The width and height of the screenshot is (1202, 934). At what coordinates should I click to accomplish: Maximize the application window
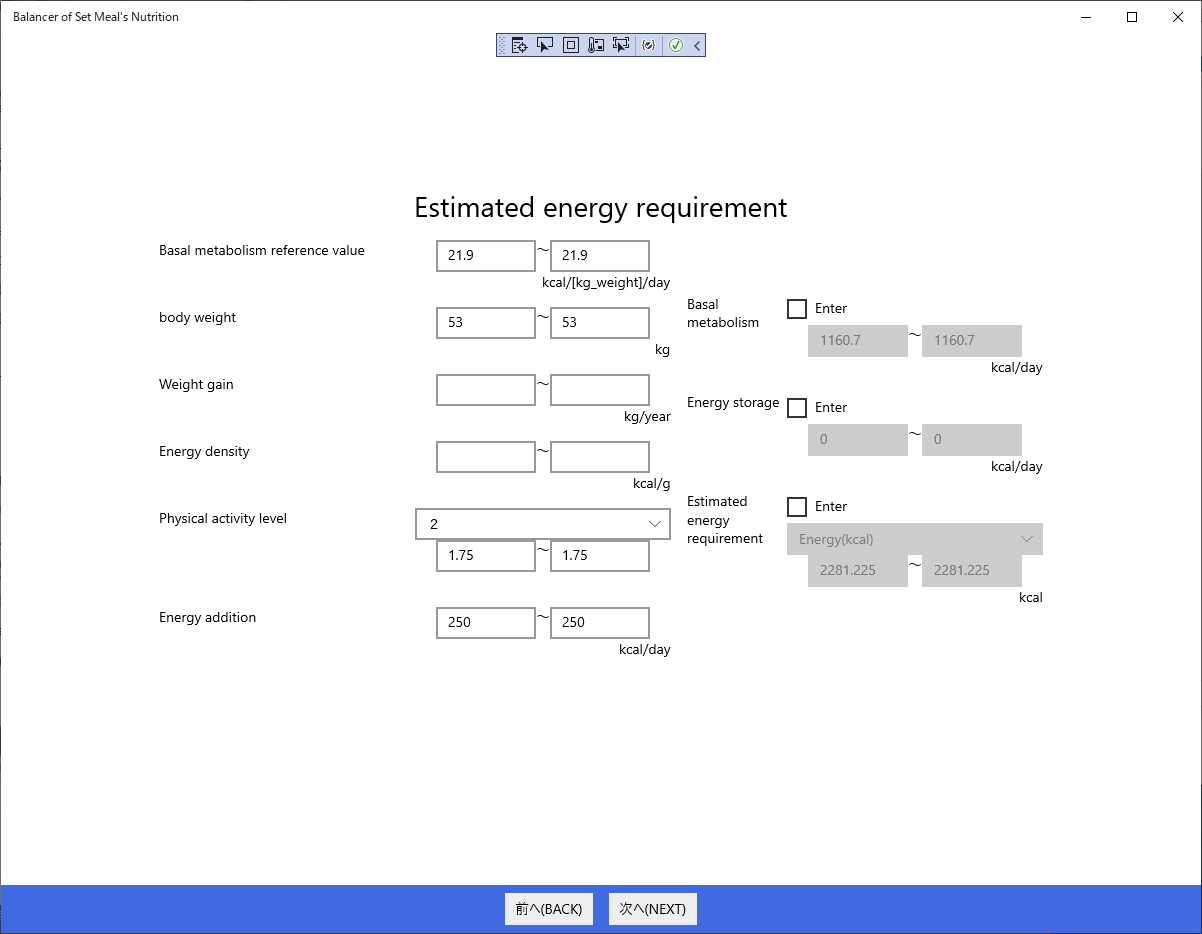[1132, 17]
